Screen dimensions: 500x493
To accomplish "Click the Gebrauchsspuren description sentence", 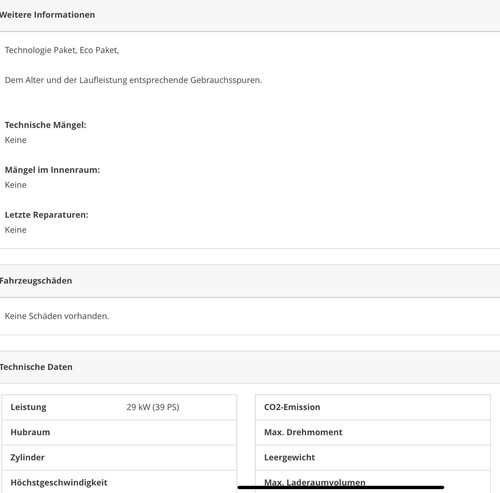I will 133,80.
